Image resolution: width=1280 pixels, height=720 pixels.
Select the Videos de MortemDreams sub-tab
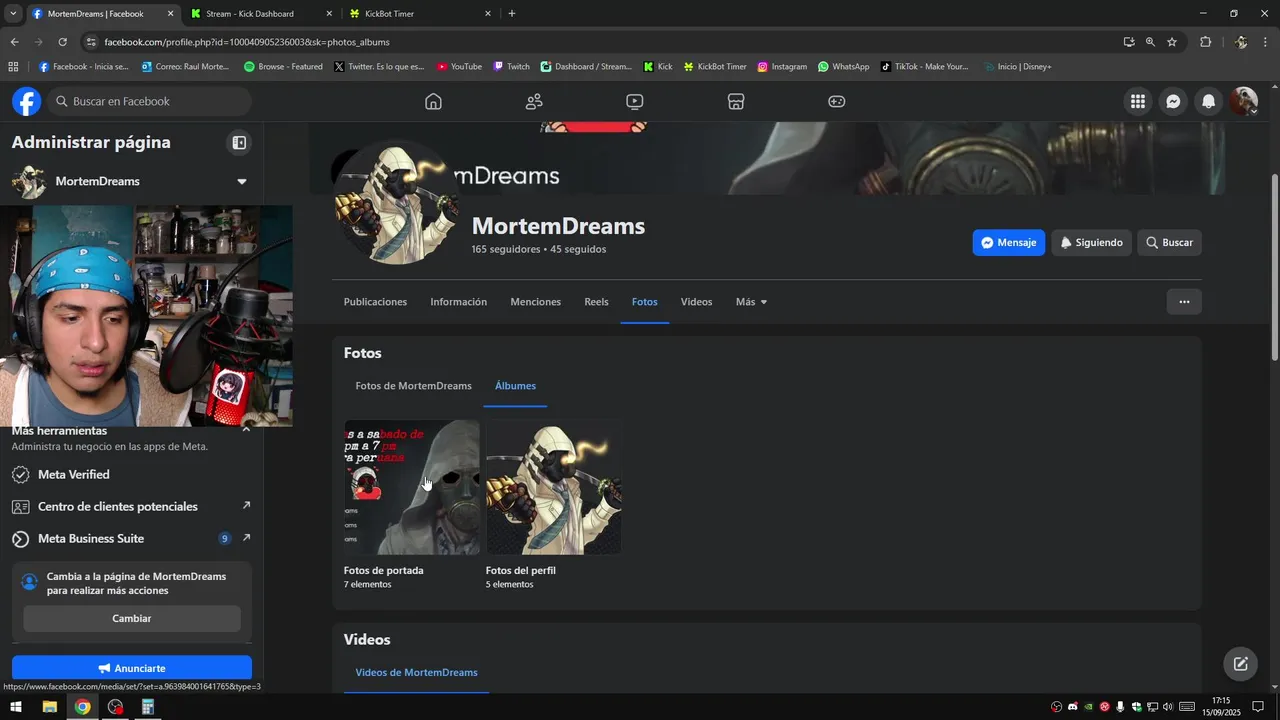pos(416,672)
